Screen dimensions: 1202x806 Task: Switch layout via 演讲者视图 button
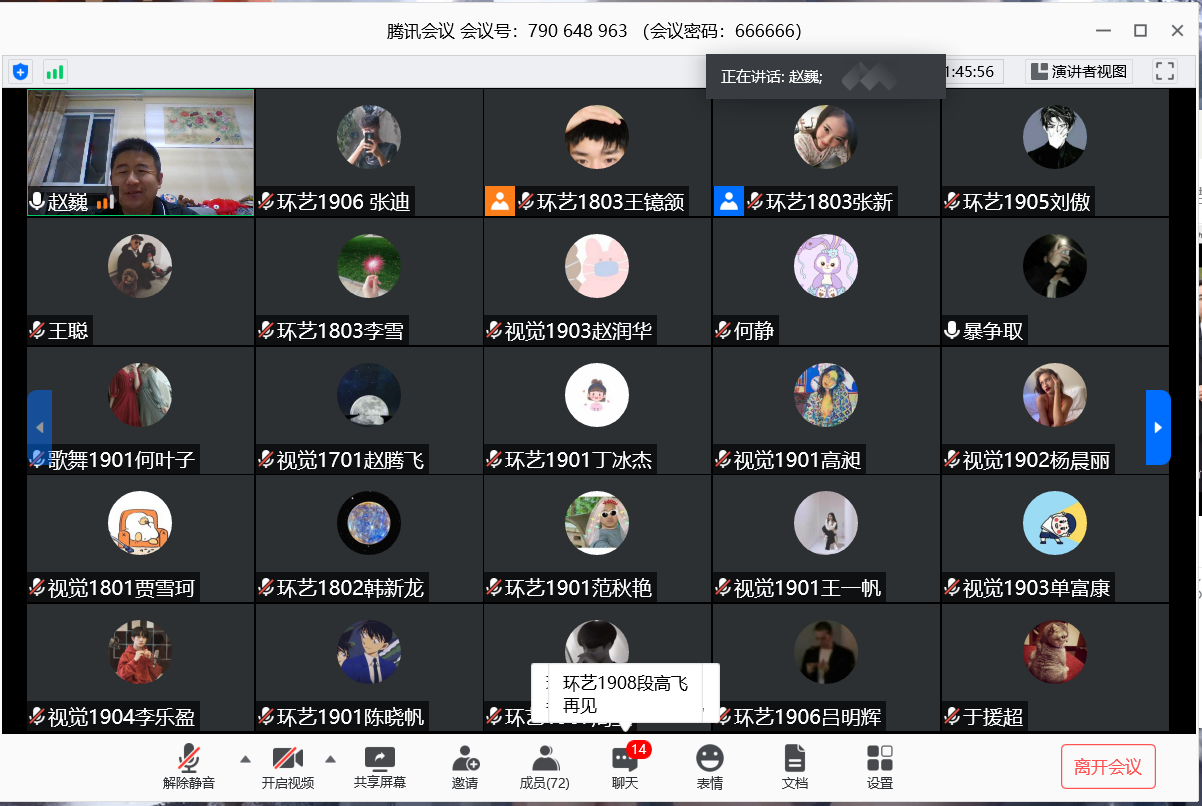[x=1078, y=71]
